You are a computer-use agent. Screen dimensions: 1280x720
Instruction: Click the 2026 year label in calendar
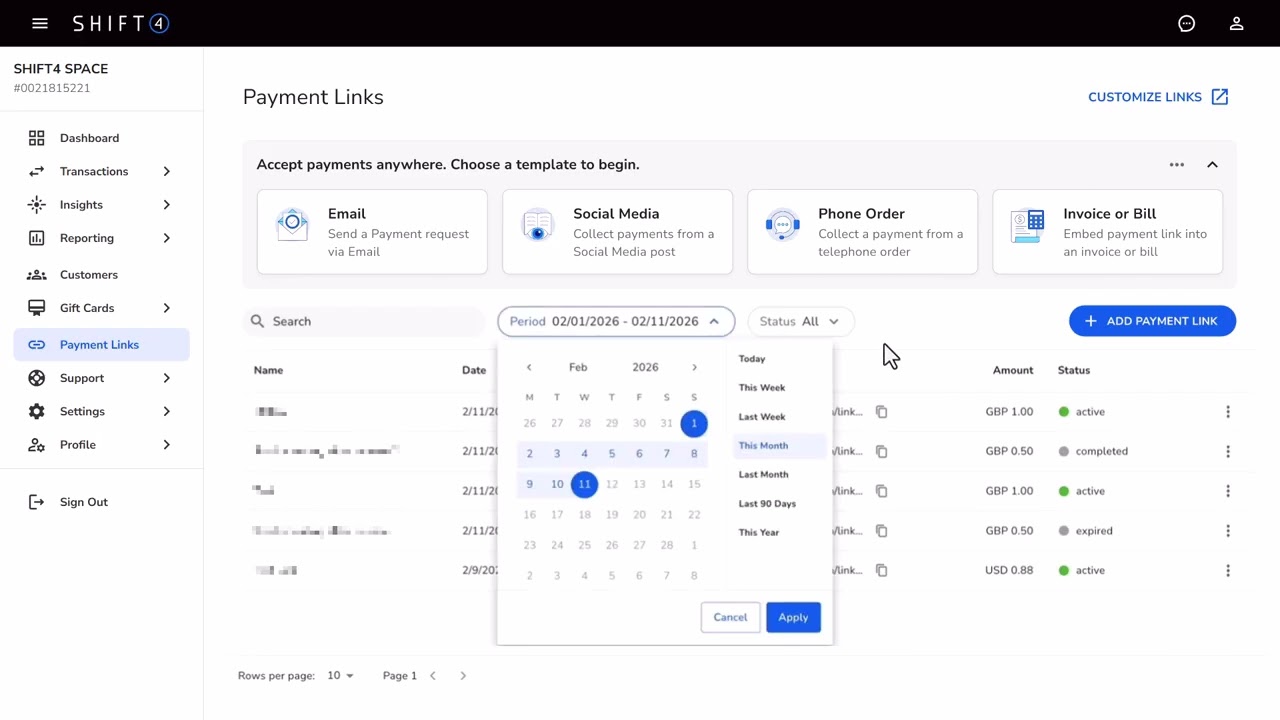(645, 368)
